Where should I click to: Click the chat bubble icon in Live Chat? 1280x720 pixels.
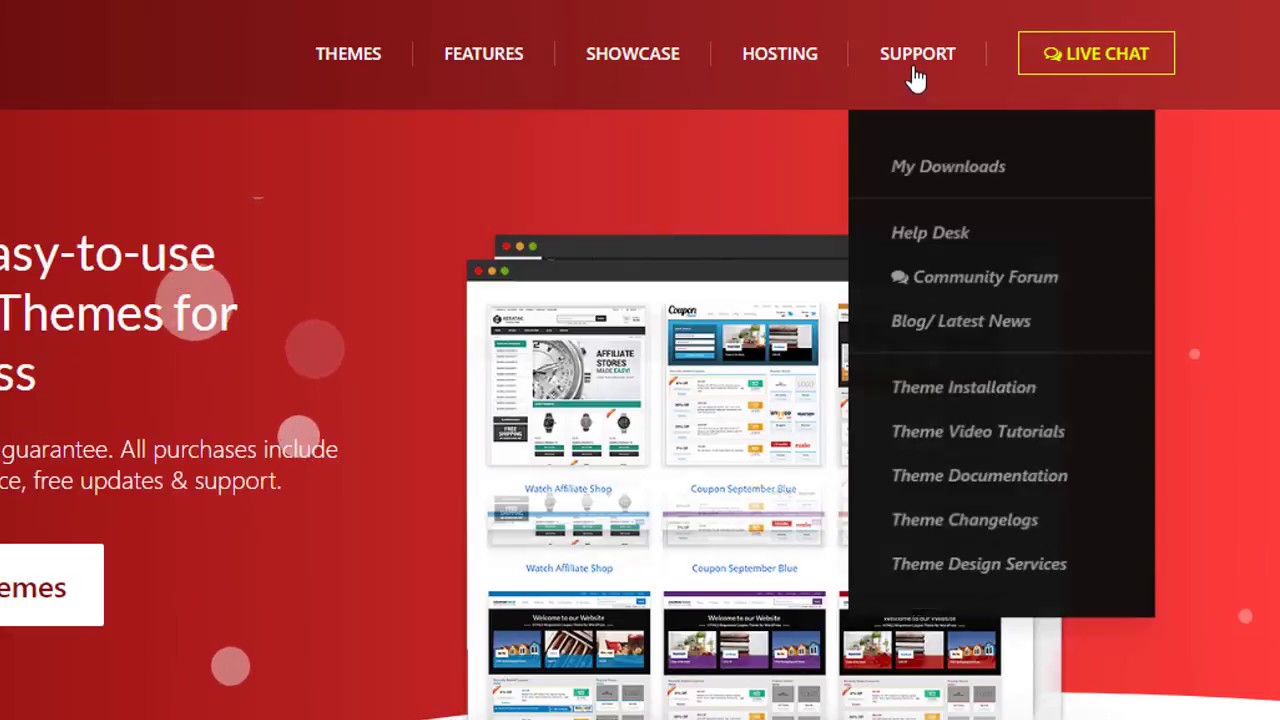pyautogui.click(x=1052, y=54)
